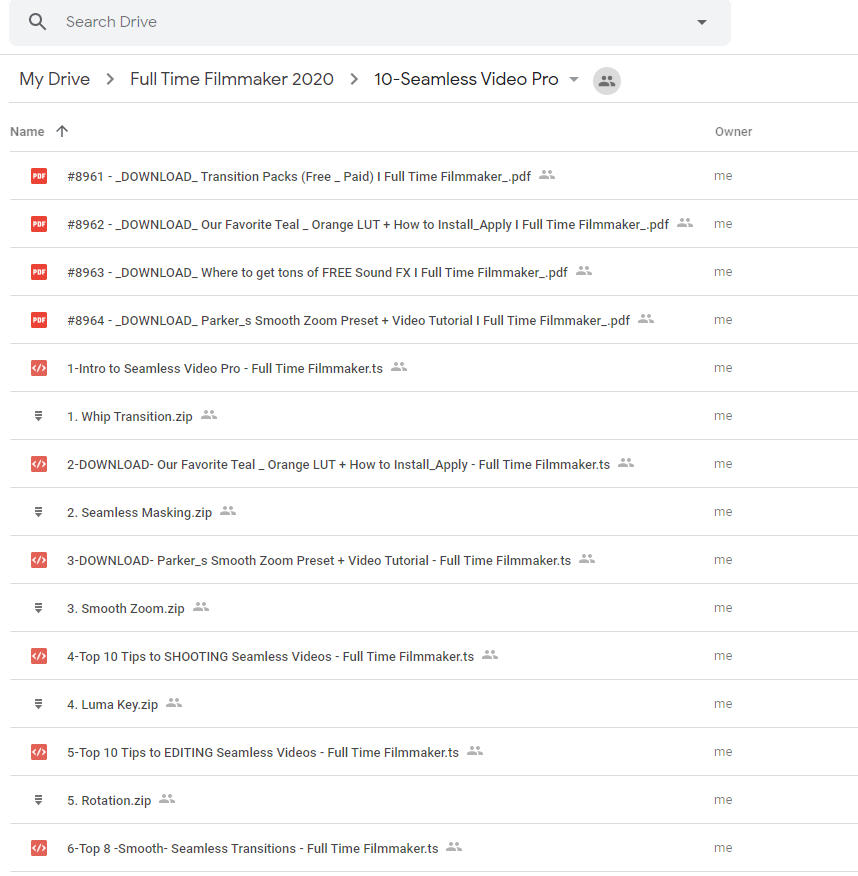858x876 pixels.
Task: Click owner 'me' in #8961 Transition Packs row
Action: pos(723,176)
